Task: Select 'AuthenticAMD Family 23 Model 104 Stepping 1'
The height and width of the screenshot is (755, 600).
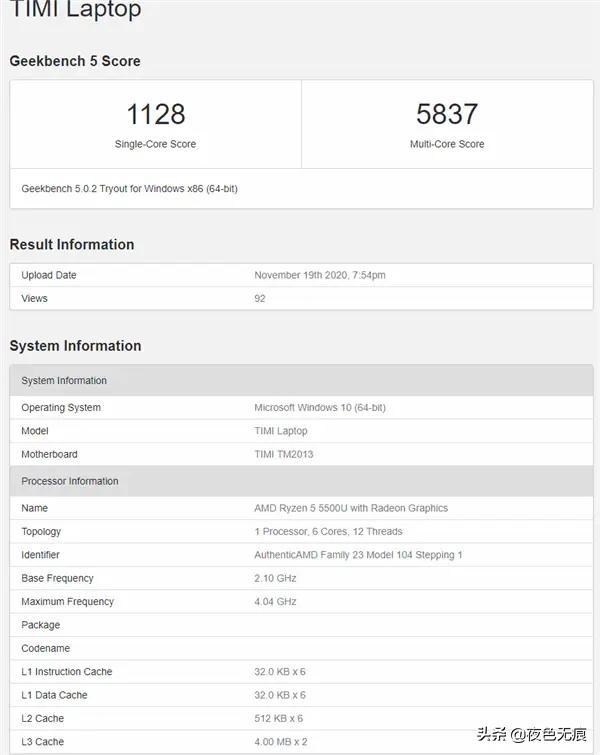Action: pos(358,555)
